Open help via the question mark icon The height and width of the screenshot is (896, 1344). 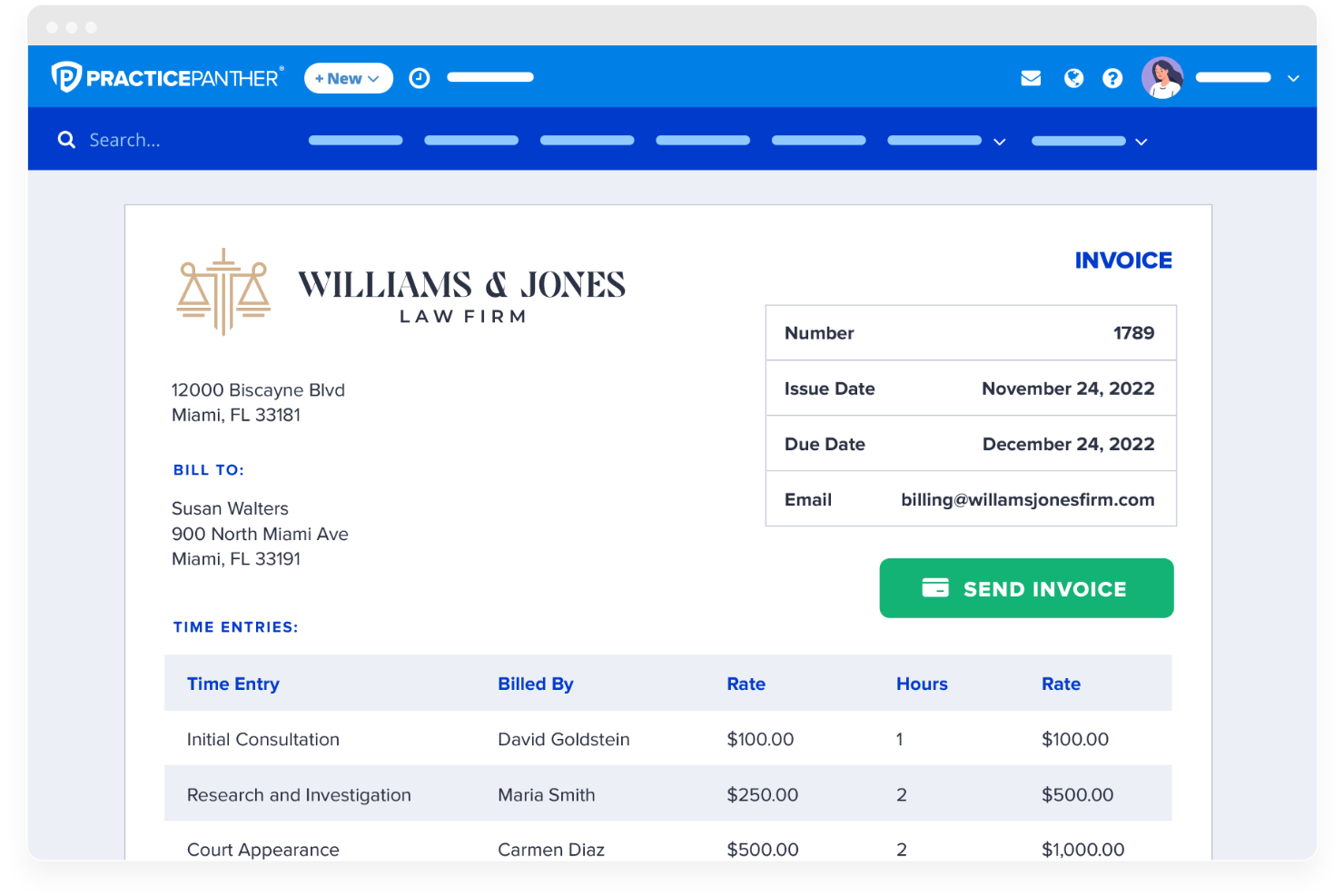[1112, 78]
